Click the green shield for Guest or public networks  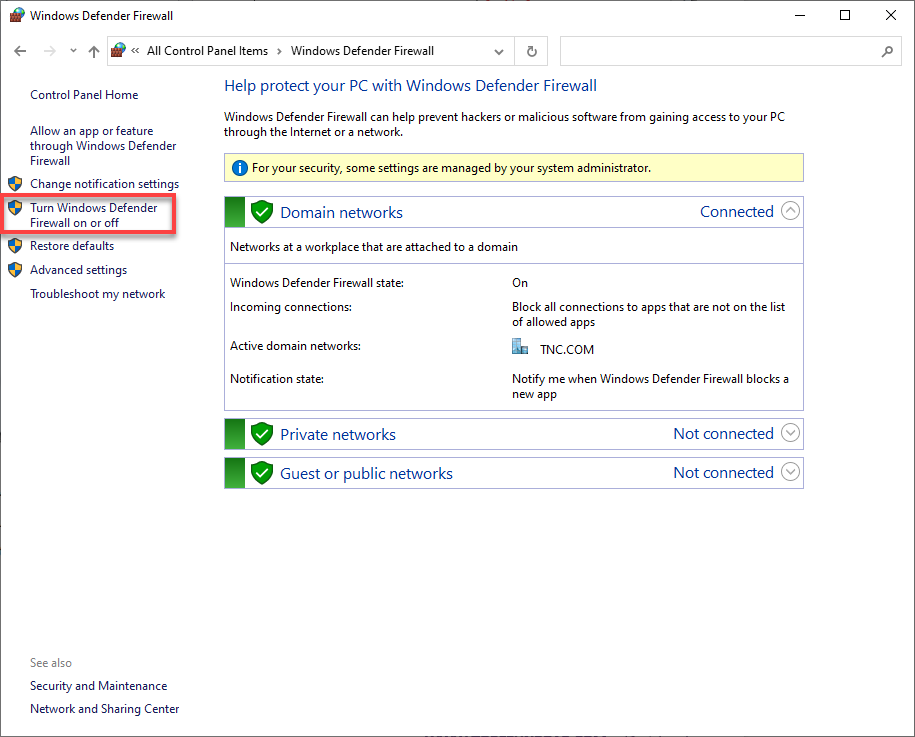pyautogui.click(x=262, y=473)
